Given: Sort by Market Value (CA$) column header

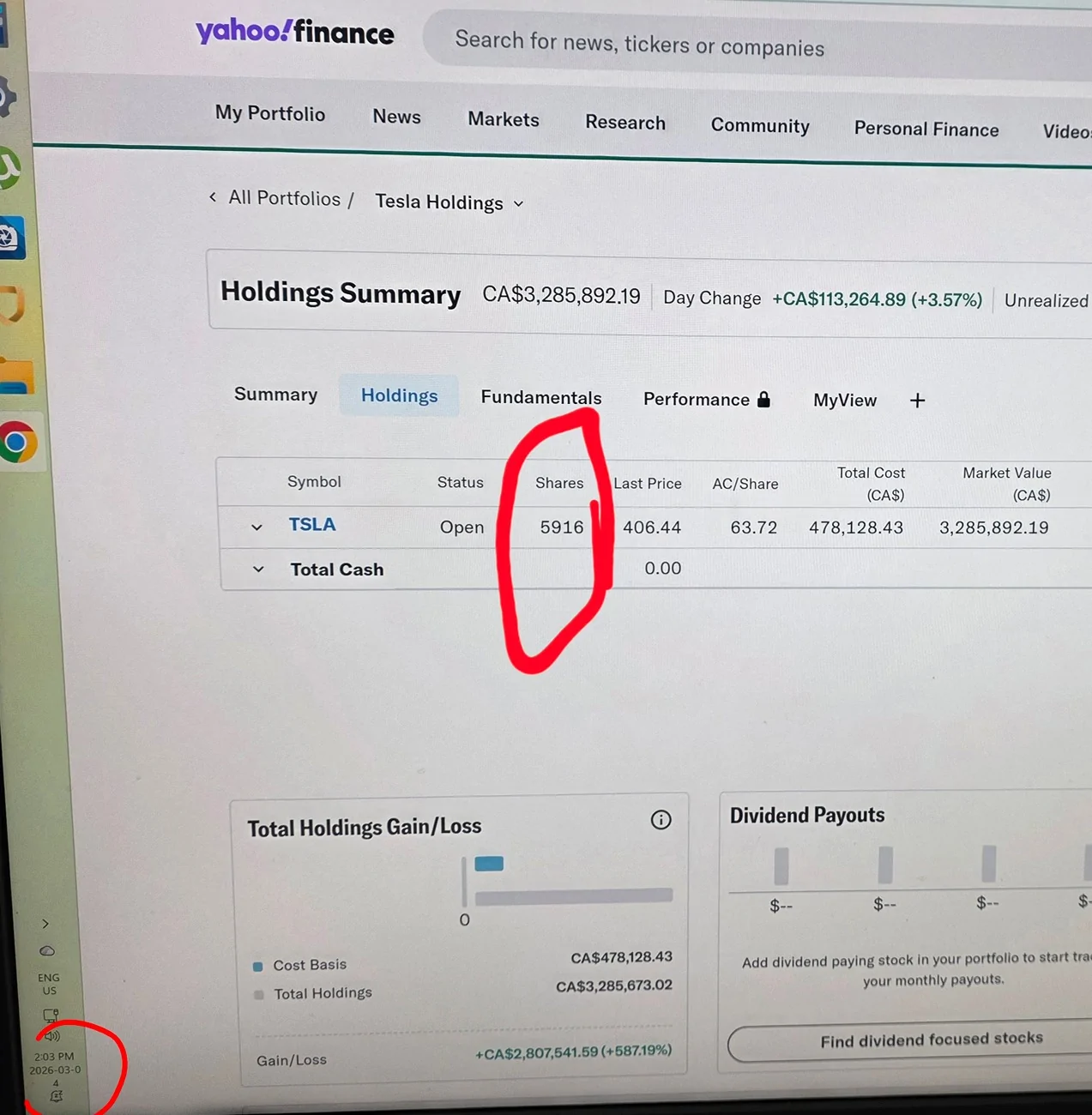Looking at the screenshot, I should (1007, 484).
